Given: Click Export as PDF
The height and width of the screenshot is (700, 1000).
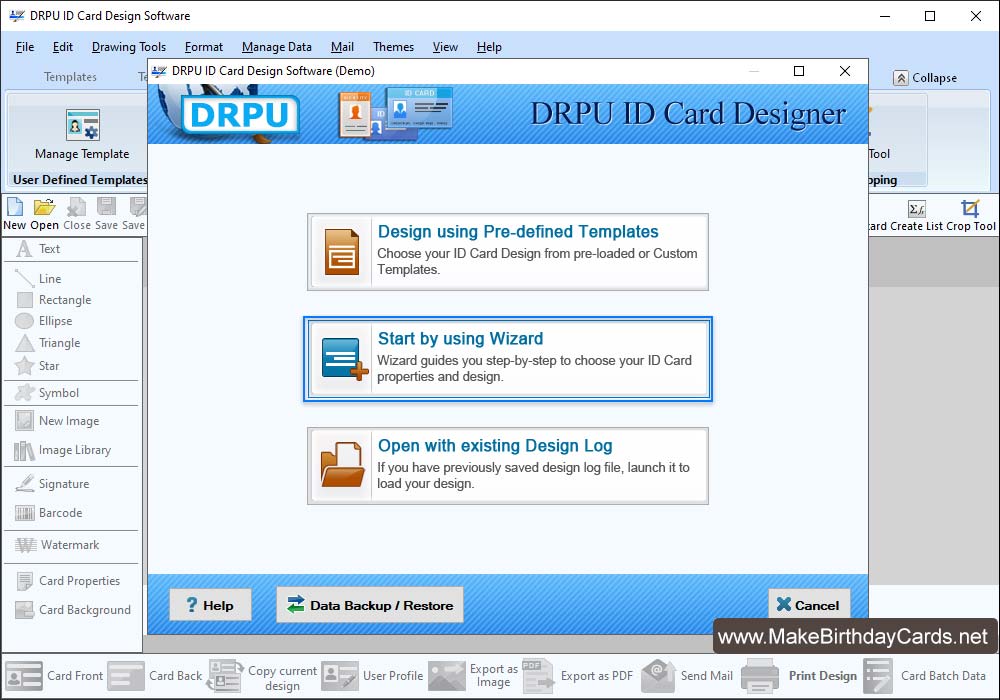Looking at the screenshot, I should 578,676.
